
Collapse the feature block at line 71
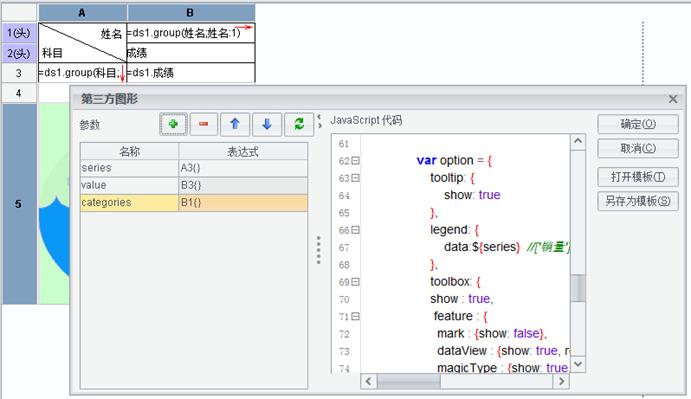tap(355, 316)
